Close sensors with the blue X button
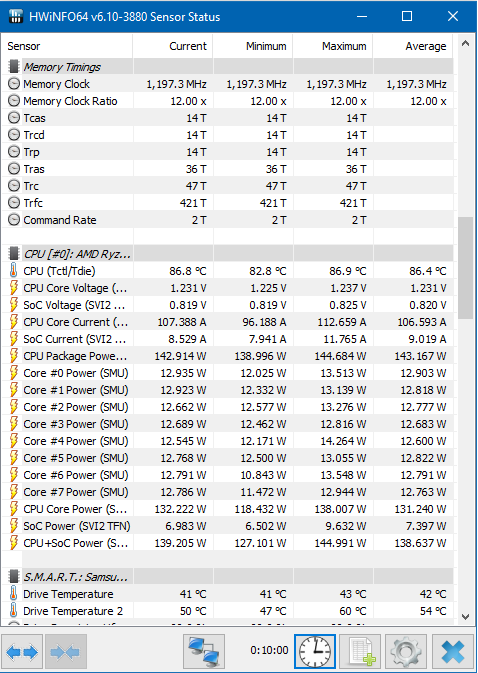Image resolution: width=478 pixels, height=673 pixels. 453,652
